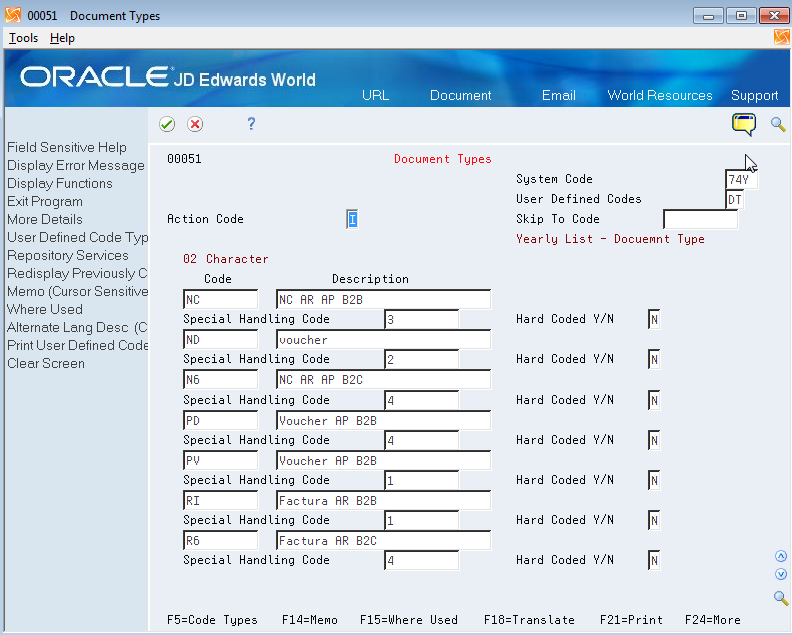The width and height of the screenshot is (792, 635).
Task: Click F14=Memo function key
Action: [x=310, y=620]
